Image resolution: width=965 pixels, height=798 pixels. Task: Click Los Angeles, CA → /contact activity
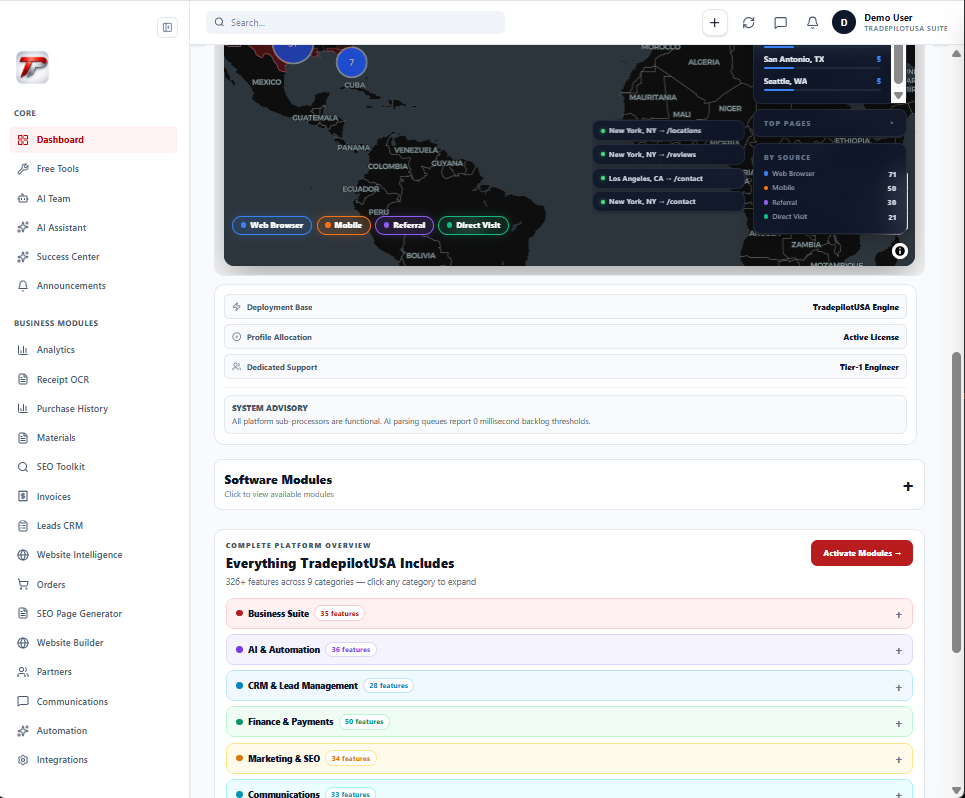coord(668,178)
